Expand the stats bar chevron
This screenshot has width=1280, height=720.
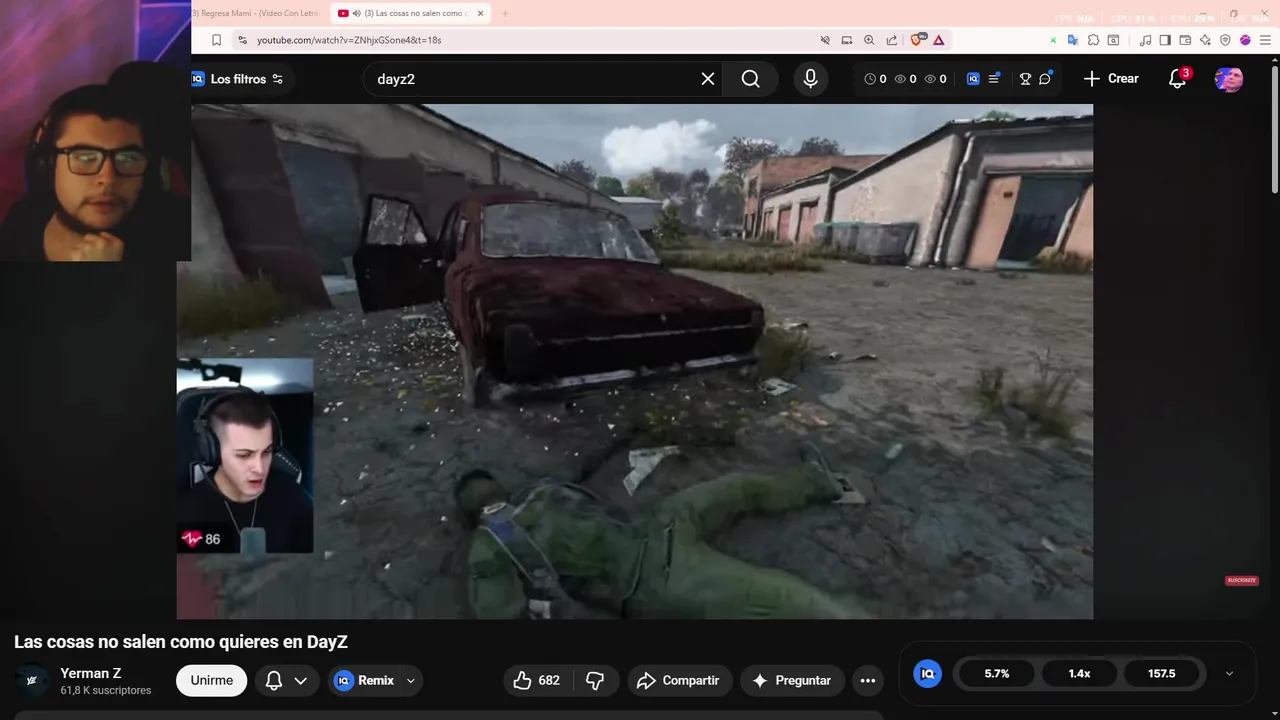click(x=1229, y=674)
